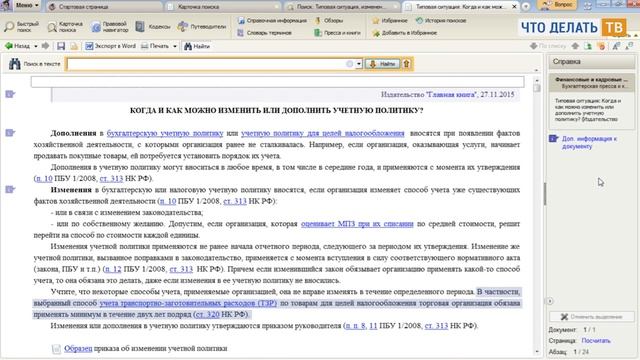Click the font size icon
640x360 pixels.
[x=616, y=46]
